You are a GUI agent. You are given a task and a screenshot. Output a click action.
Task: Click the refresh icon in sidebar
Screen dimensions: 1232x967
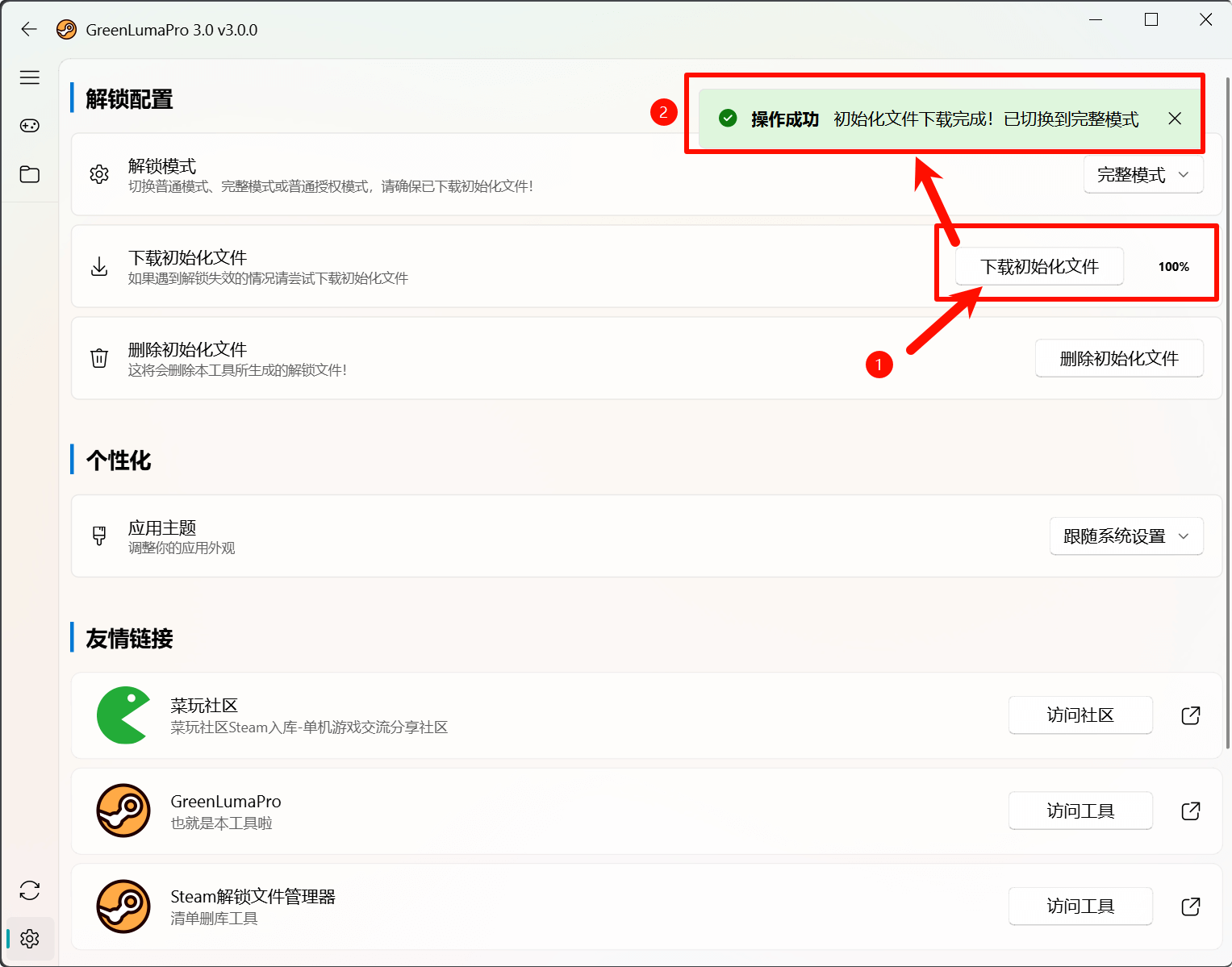[30, 890]
